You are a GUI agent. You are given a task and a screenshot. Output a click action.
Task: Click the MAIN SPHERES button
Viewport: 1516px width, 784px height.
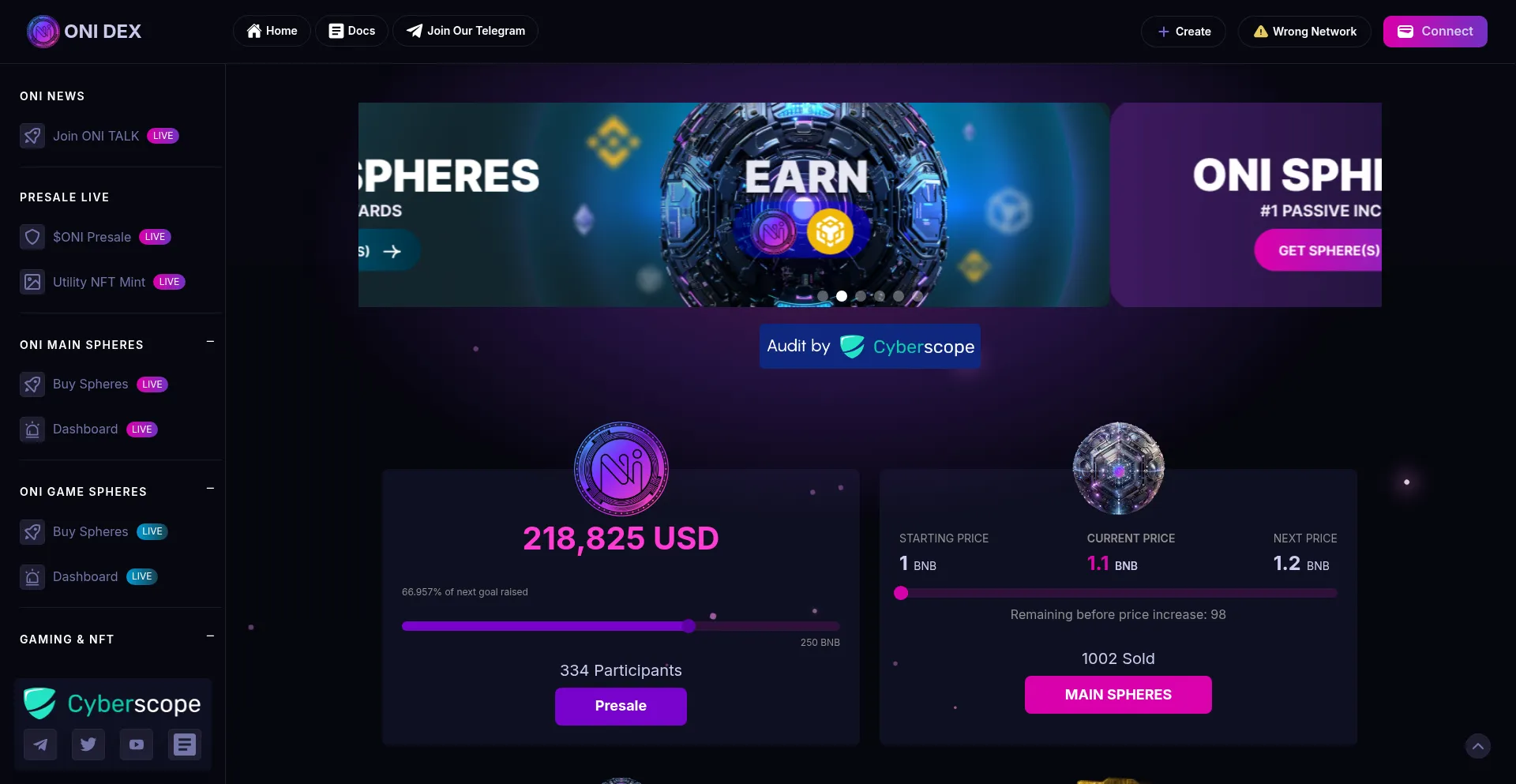pyautogui.click(x=1118, y=695)
